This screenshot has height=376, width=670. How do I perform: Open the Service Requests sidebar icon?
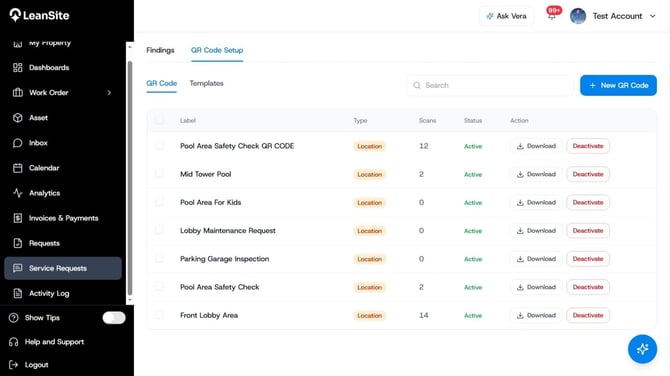(x=18, y=268)
